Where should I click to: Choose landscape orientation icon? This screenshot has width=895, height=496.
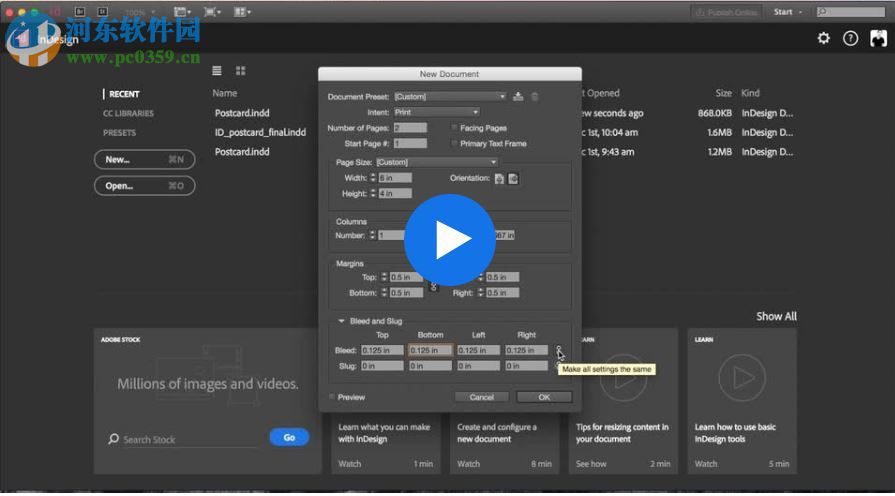click(513, 179)
